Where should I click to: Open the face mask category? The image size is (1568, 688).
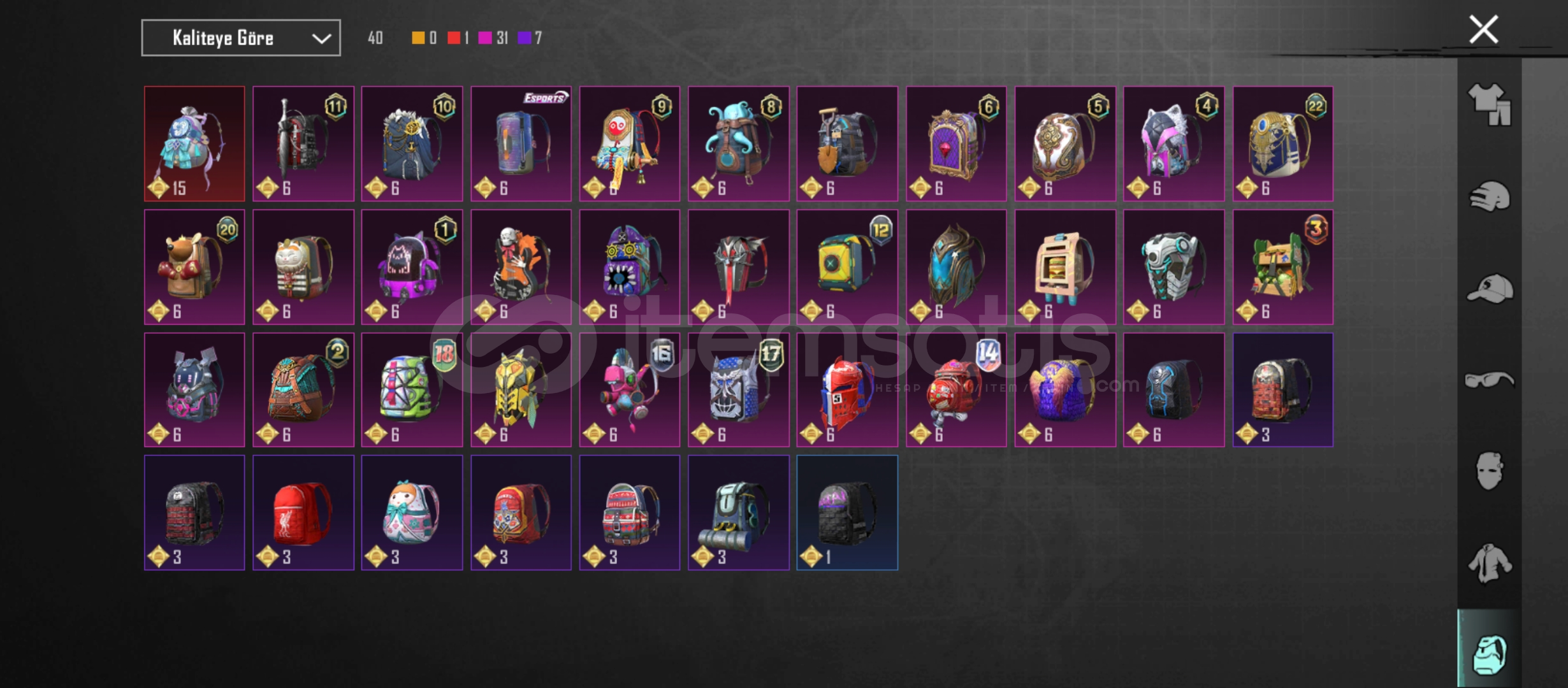[1490, 471]
